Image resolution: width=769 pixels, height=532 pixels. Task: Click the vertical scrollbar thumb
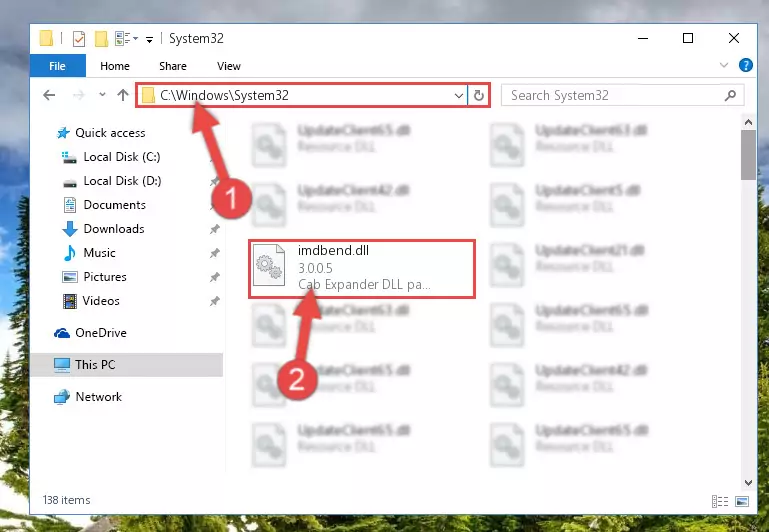[x=748, y=155]
